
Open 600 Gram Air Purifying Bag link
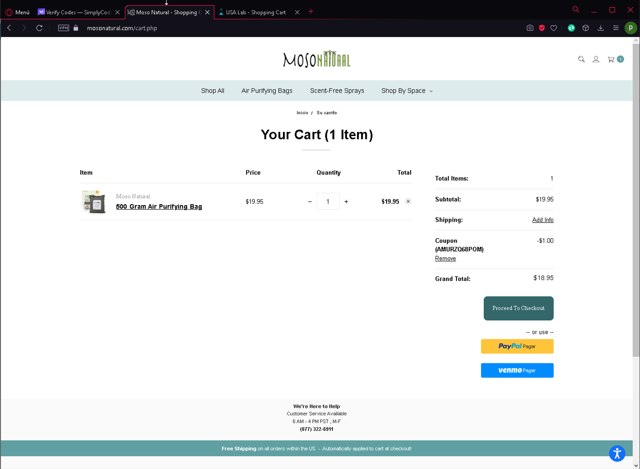159,207
